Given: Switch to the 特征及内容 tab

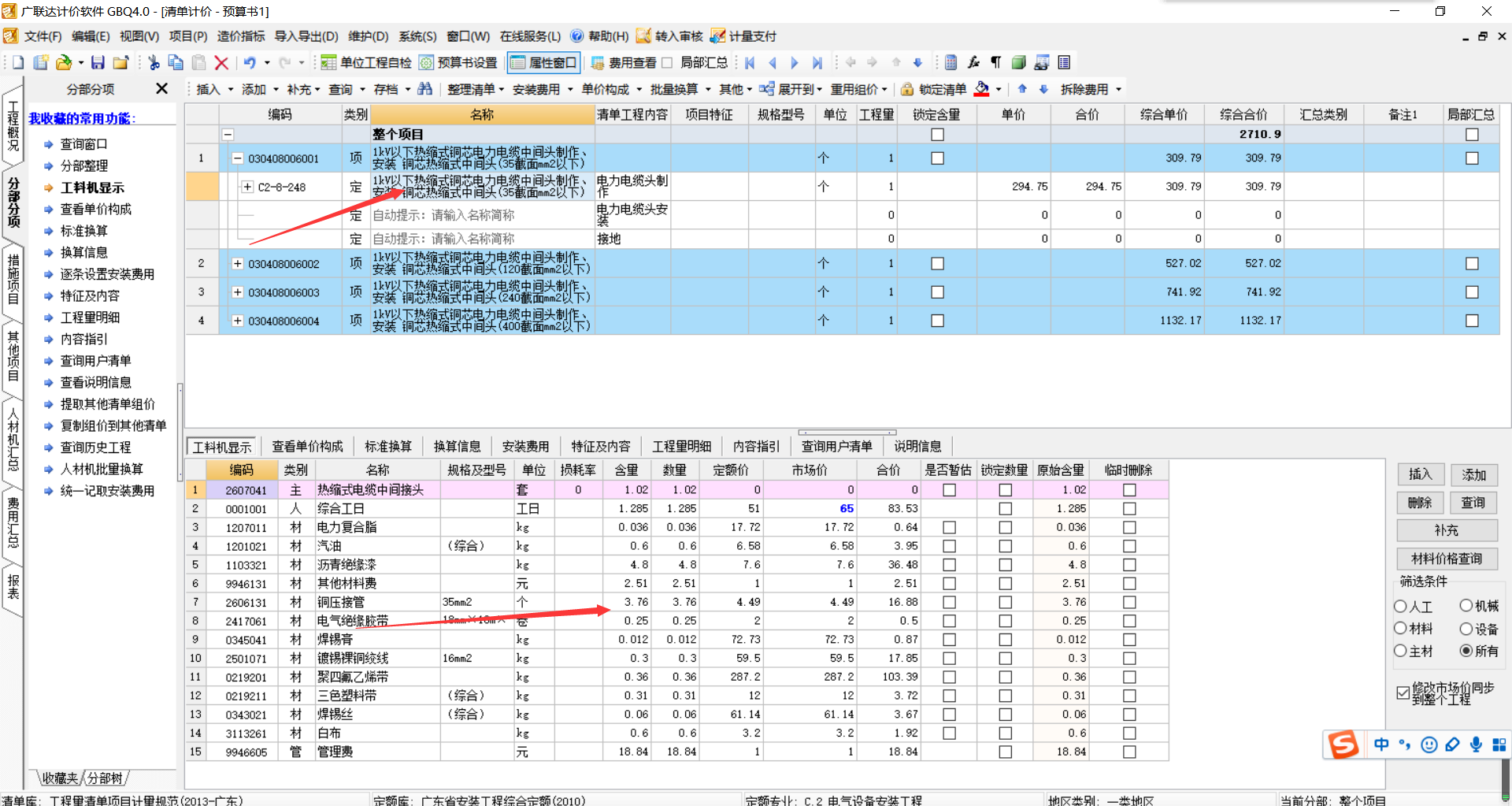Looking at the screenshot, I should point(601,447).
